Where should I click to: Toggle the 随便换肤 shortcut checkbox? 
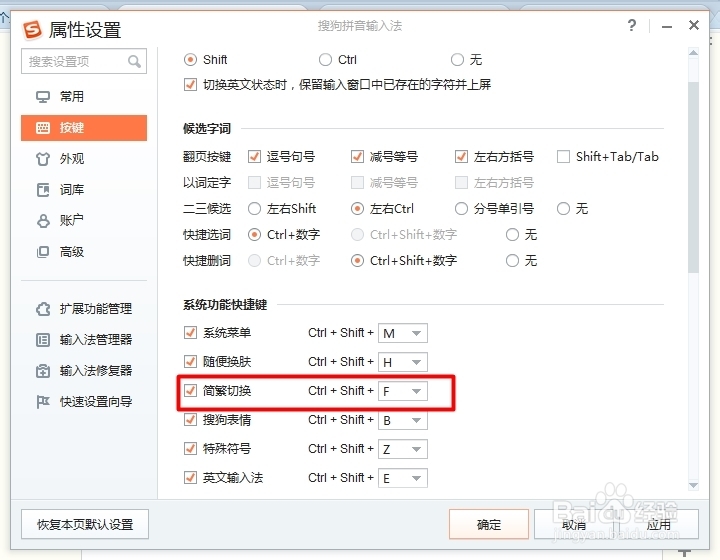[x=190, y=362]
